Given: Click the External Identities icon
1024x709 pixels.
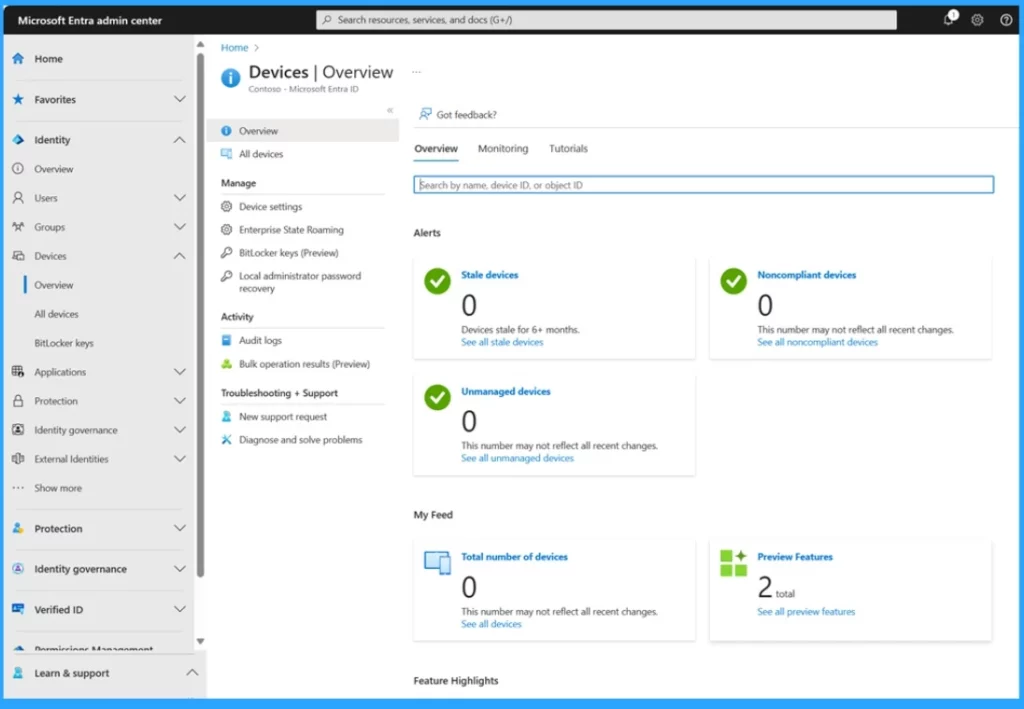Looking at the screenshot, I should click(x=18, y=459).
